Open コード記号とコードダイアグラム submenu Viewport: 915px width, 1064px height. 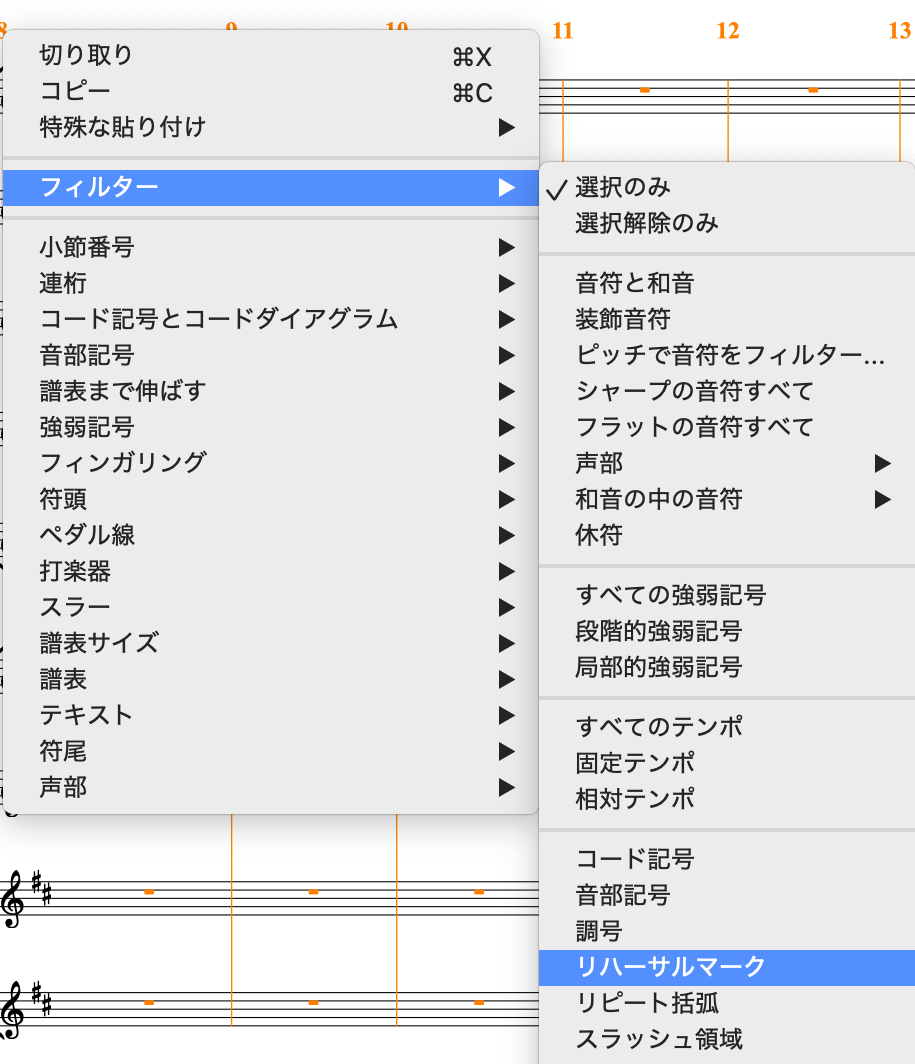pos(218,319)
